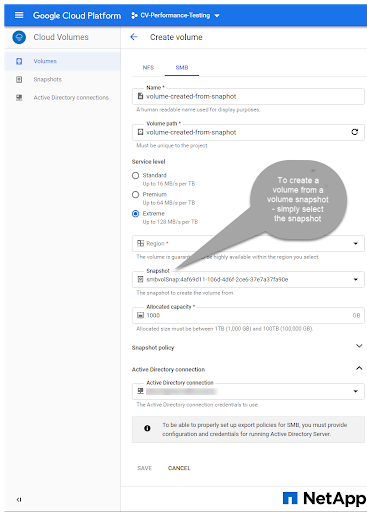
Task: Click the Allocated capacity input field
Action: [x=248, y=315]
